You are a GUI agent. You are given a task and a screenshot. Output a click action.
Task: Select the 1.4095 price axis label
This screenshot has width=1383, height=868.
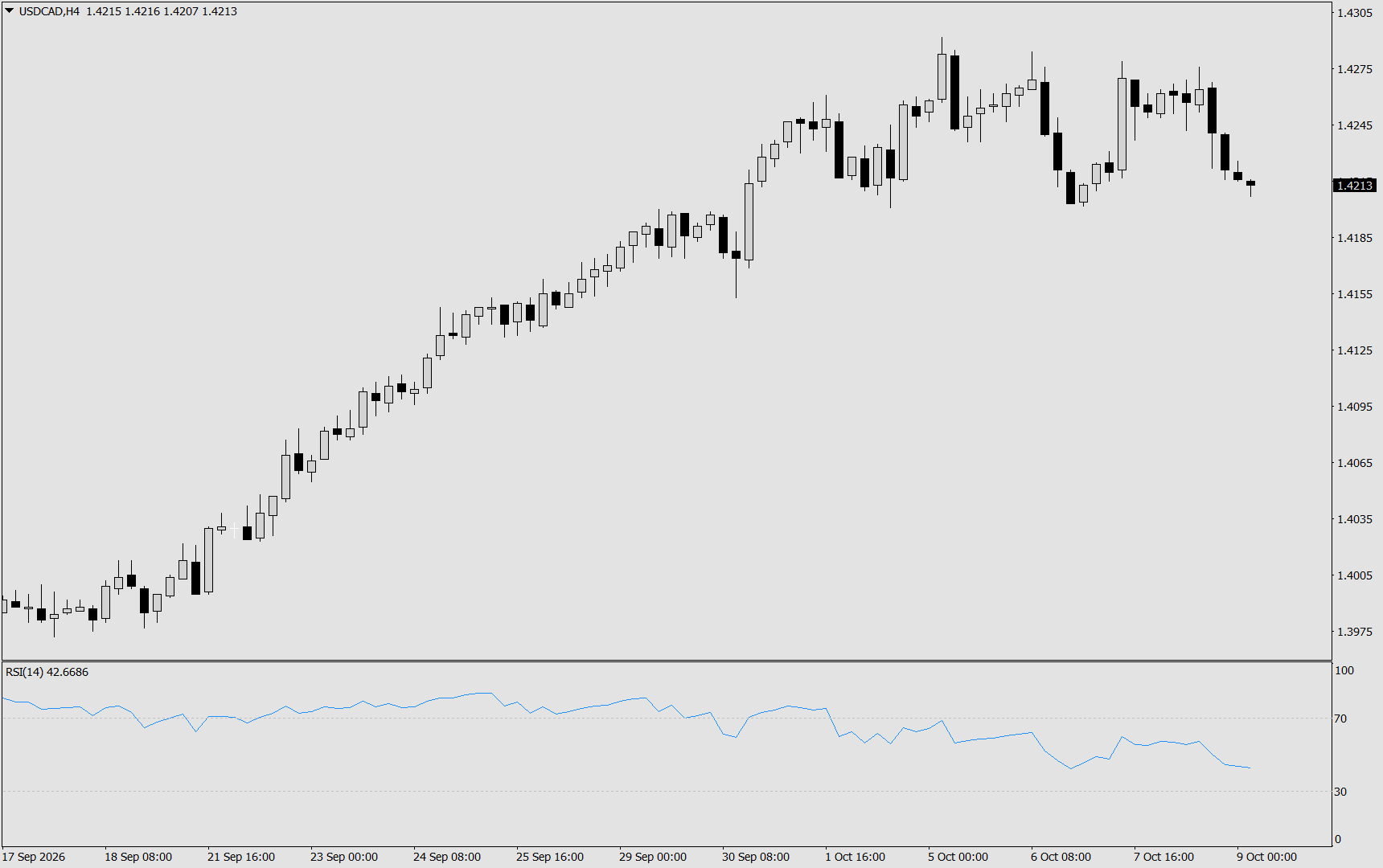1355,407
